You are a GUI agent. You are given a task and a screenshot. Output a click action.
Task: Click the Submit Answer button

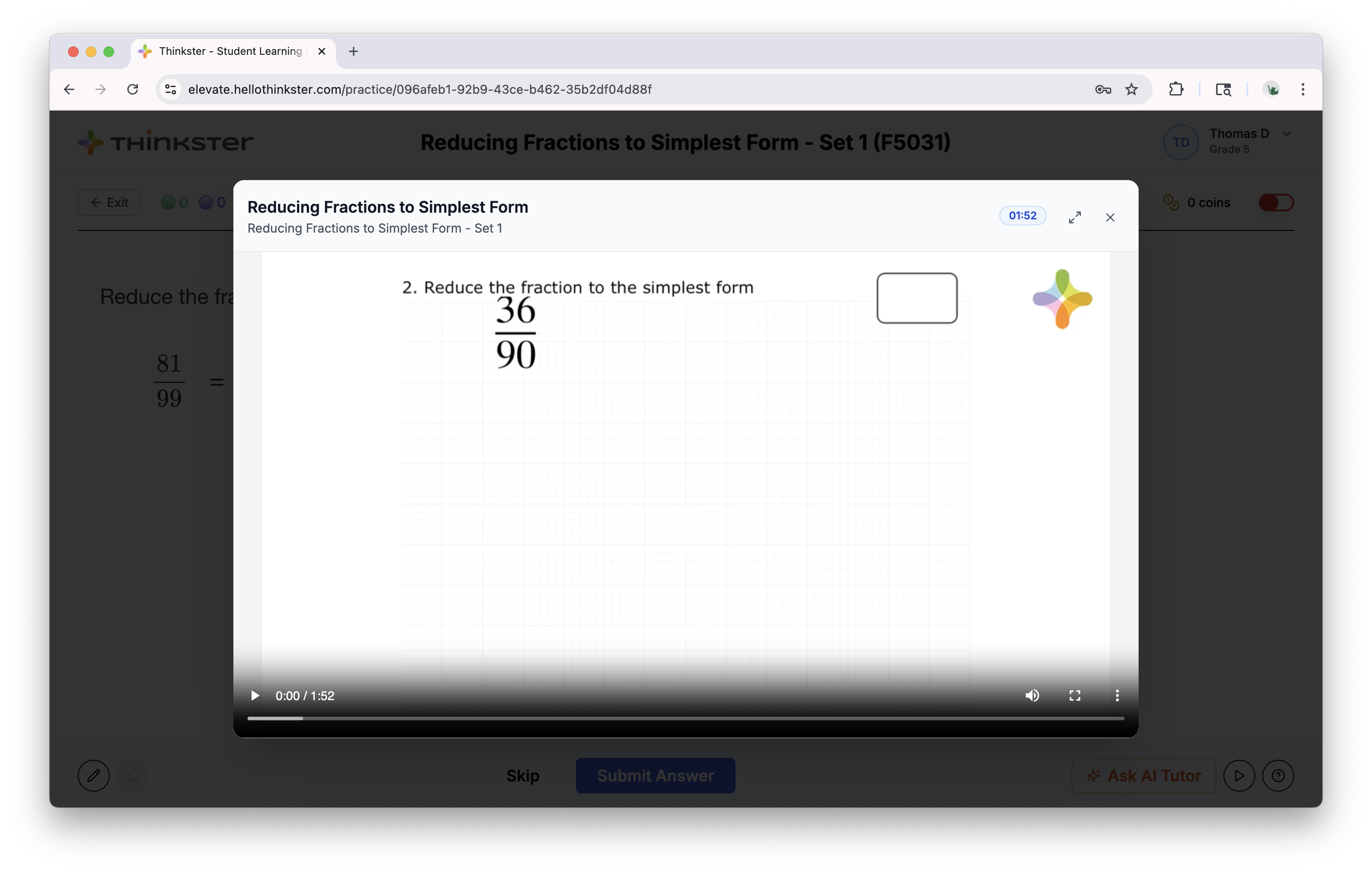pyautogui.click(x=655, y=776)
